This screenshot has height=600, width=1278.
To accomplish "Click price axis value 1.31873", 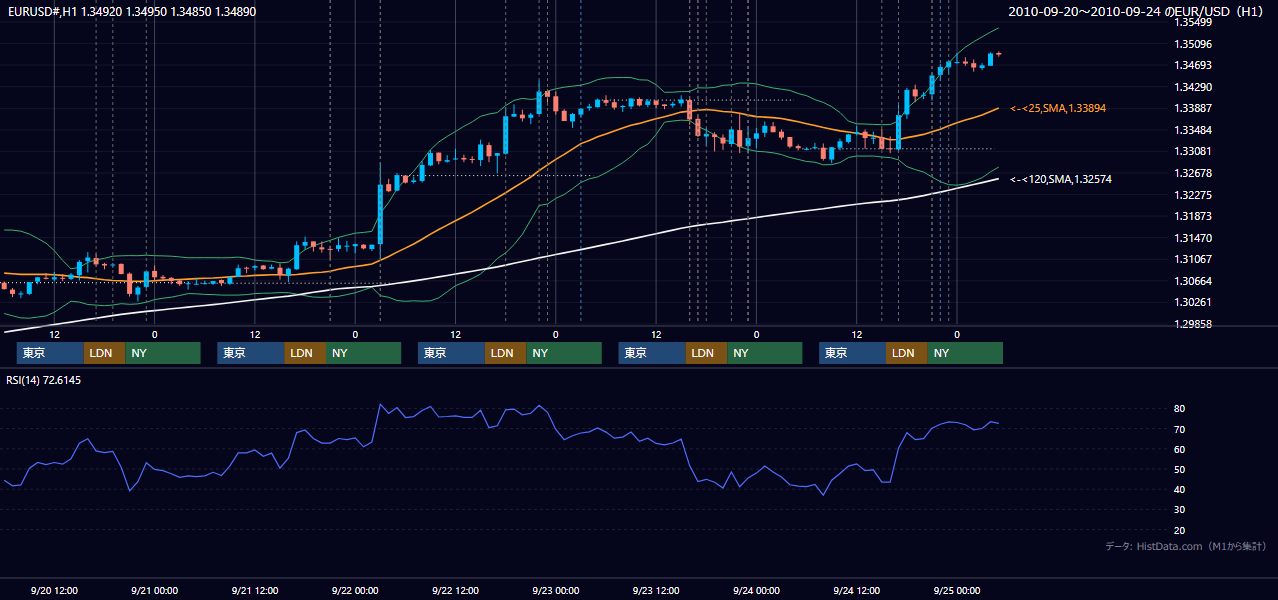I will (x=1193, y=216).
